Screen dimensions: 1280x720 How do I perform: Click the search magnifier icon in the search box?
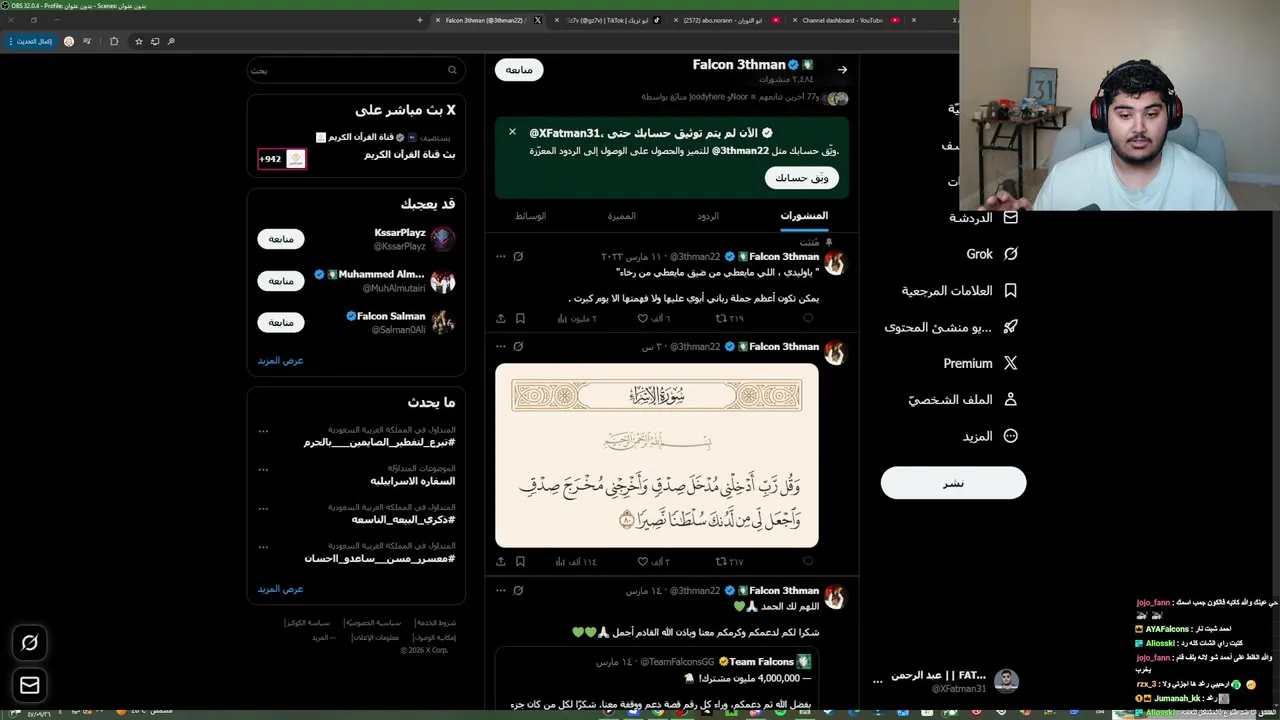click(452, 70)
